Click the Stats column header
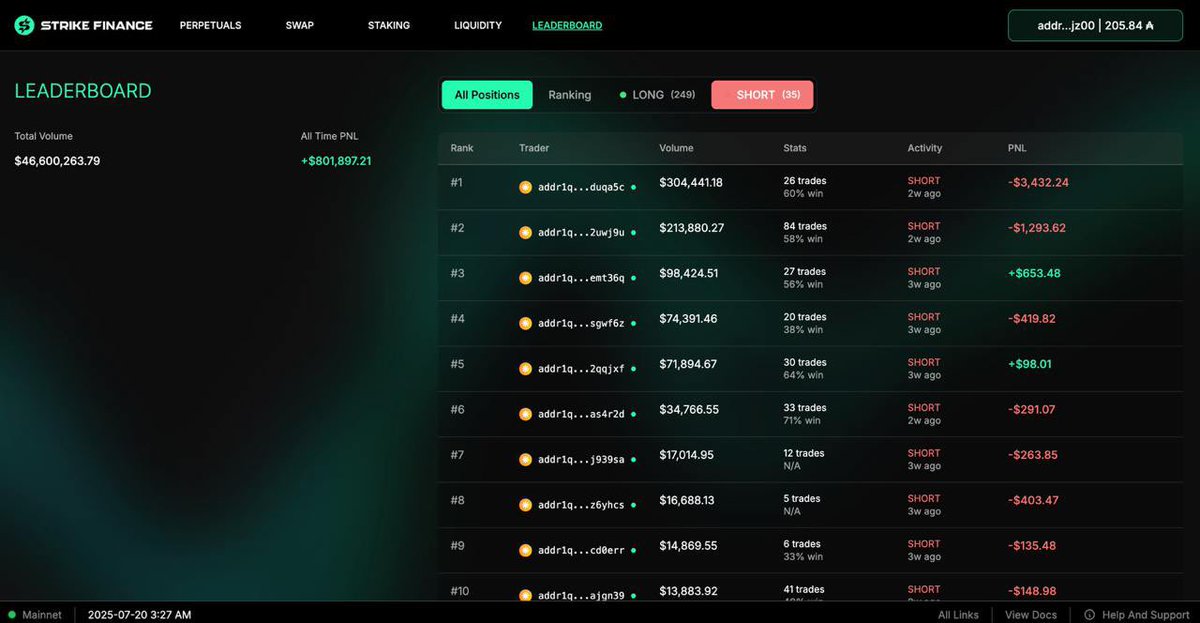This screenshot has height=623, width=1200. 795,148
